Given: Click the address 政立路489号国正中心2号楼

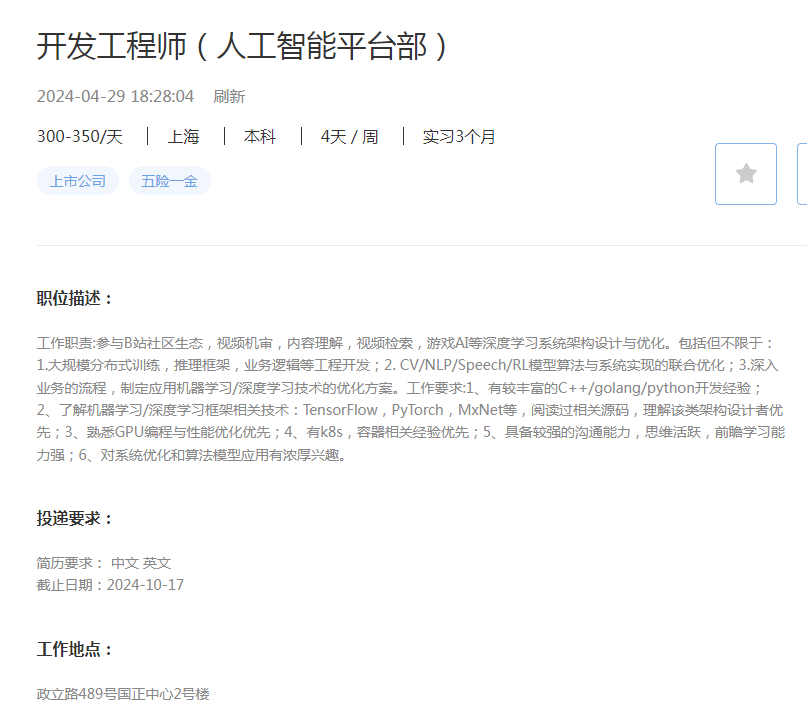Looking at the screenshot, I should 123,693.
